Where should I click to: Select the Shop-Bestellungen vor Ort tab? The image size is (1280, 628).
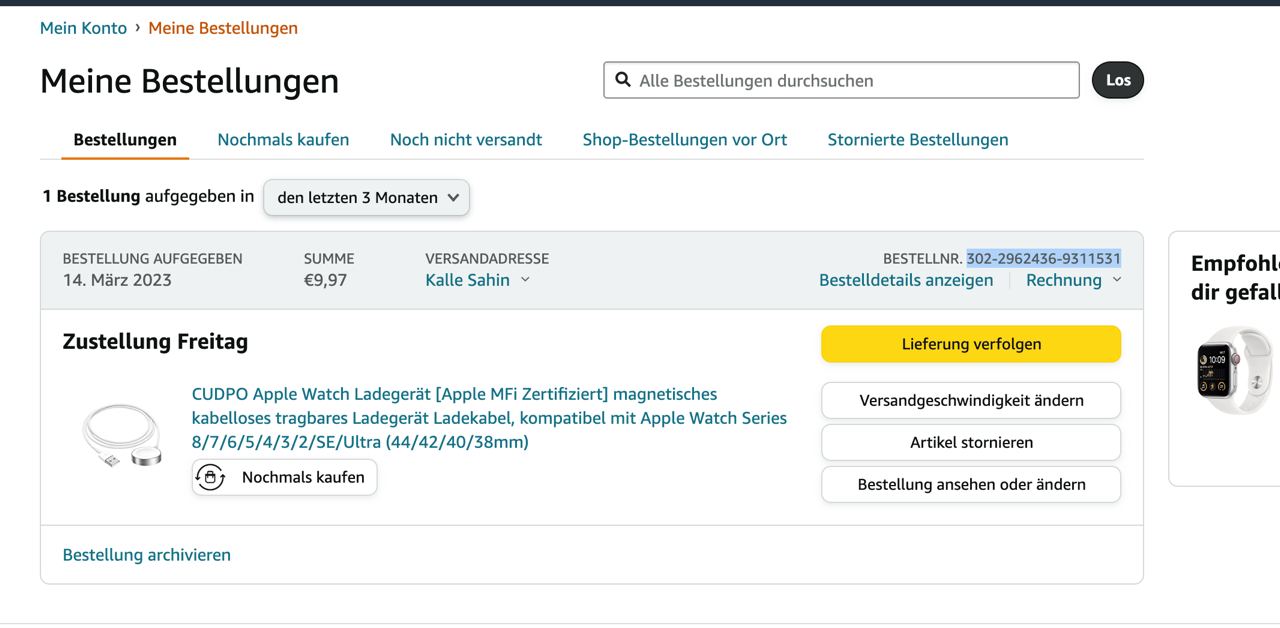pos(685,140)
